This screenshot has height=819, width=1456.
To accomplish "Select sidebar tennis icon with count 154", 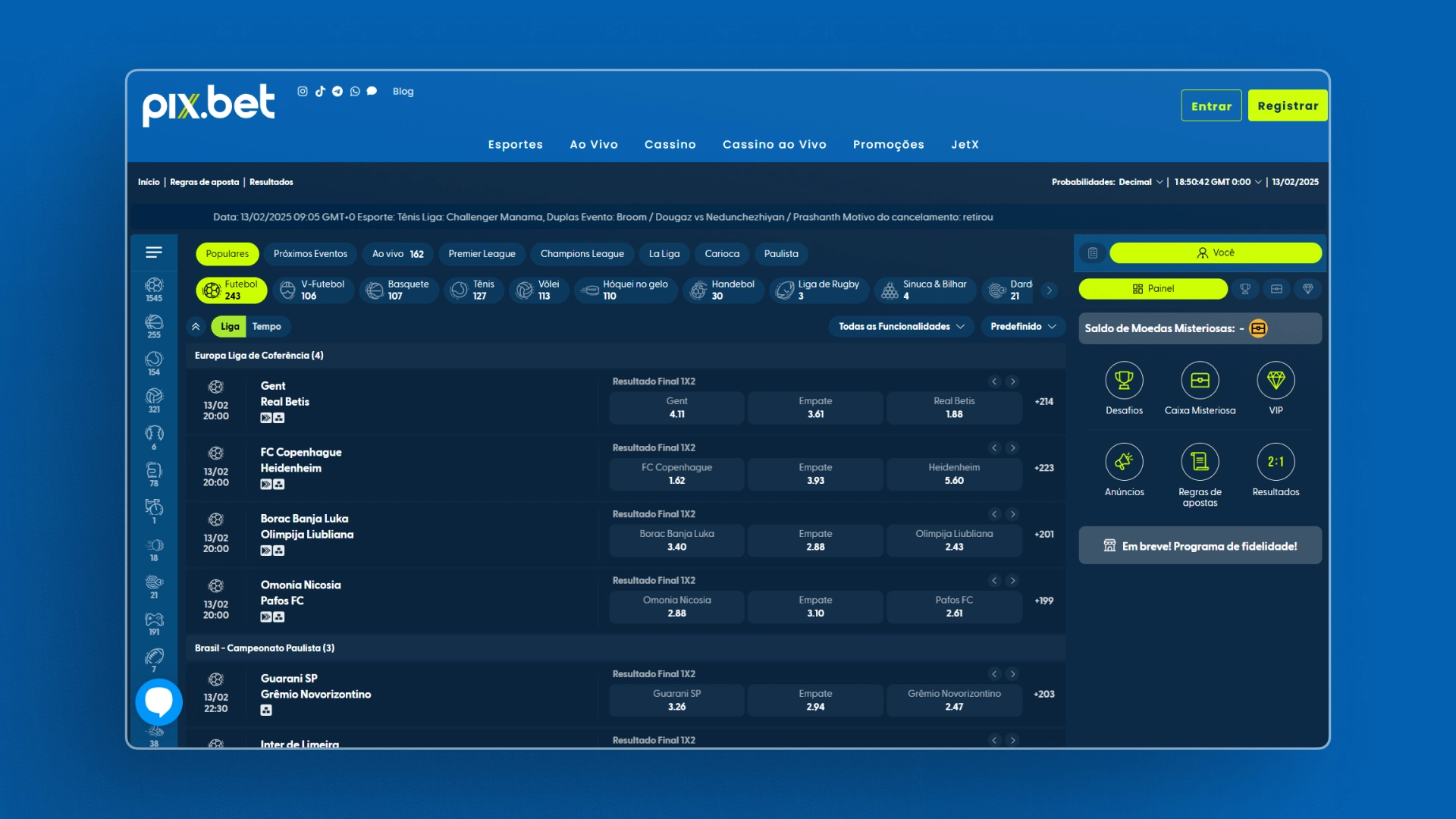I will pyautogui.click(x=154, y=363).
